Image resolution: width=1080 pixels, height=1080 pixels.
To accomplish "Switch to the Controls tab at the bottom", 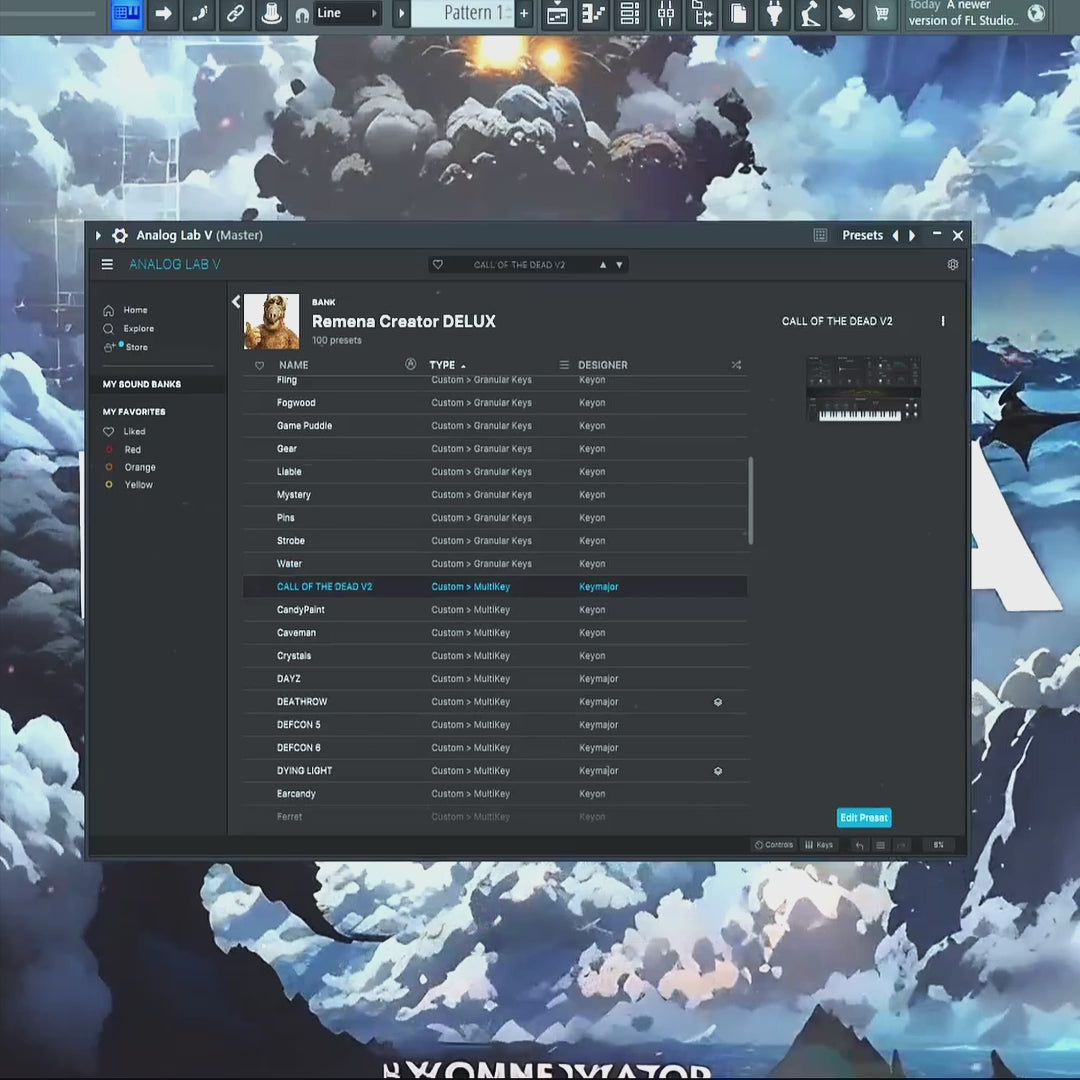I will pyautogui.click(x=773, y=844).
